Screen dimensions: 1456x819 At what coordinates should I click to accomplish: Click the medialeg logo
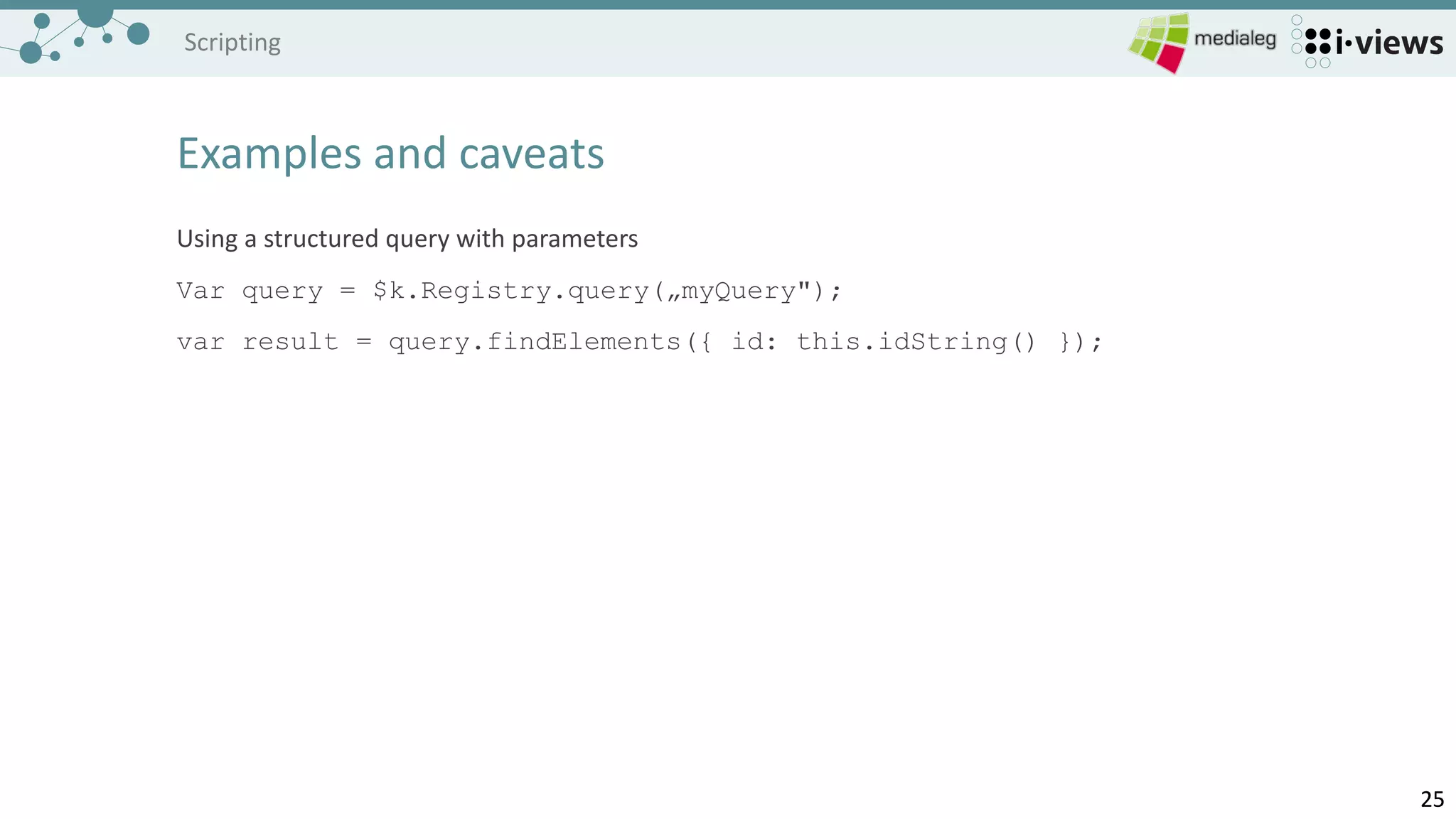1202,43
